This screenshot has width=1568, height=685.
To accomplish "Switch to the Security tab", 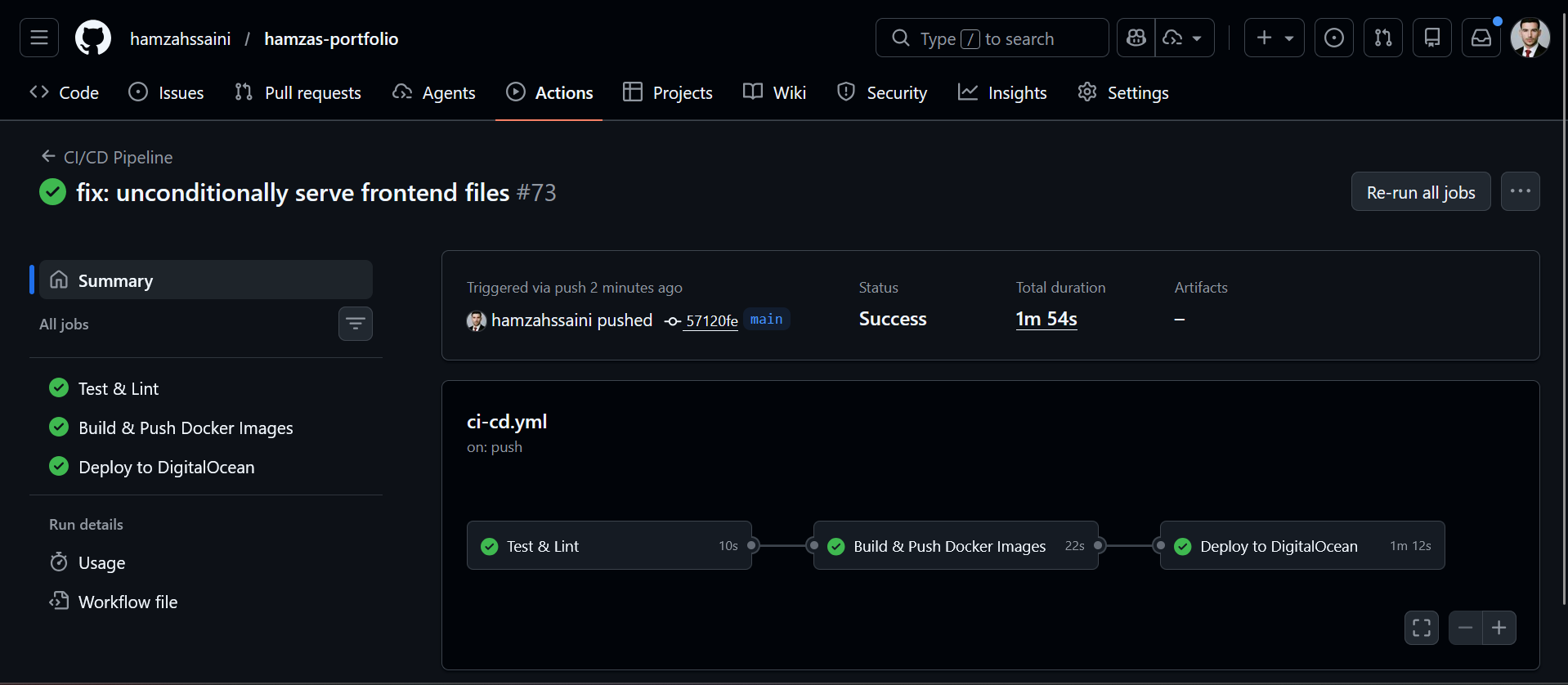I will pyautogui.click(x=882, y=92).
